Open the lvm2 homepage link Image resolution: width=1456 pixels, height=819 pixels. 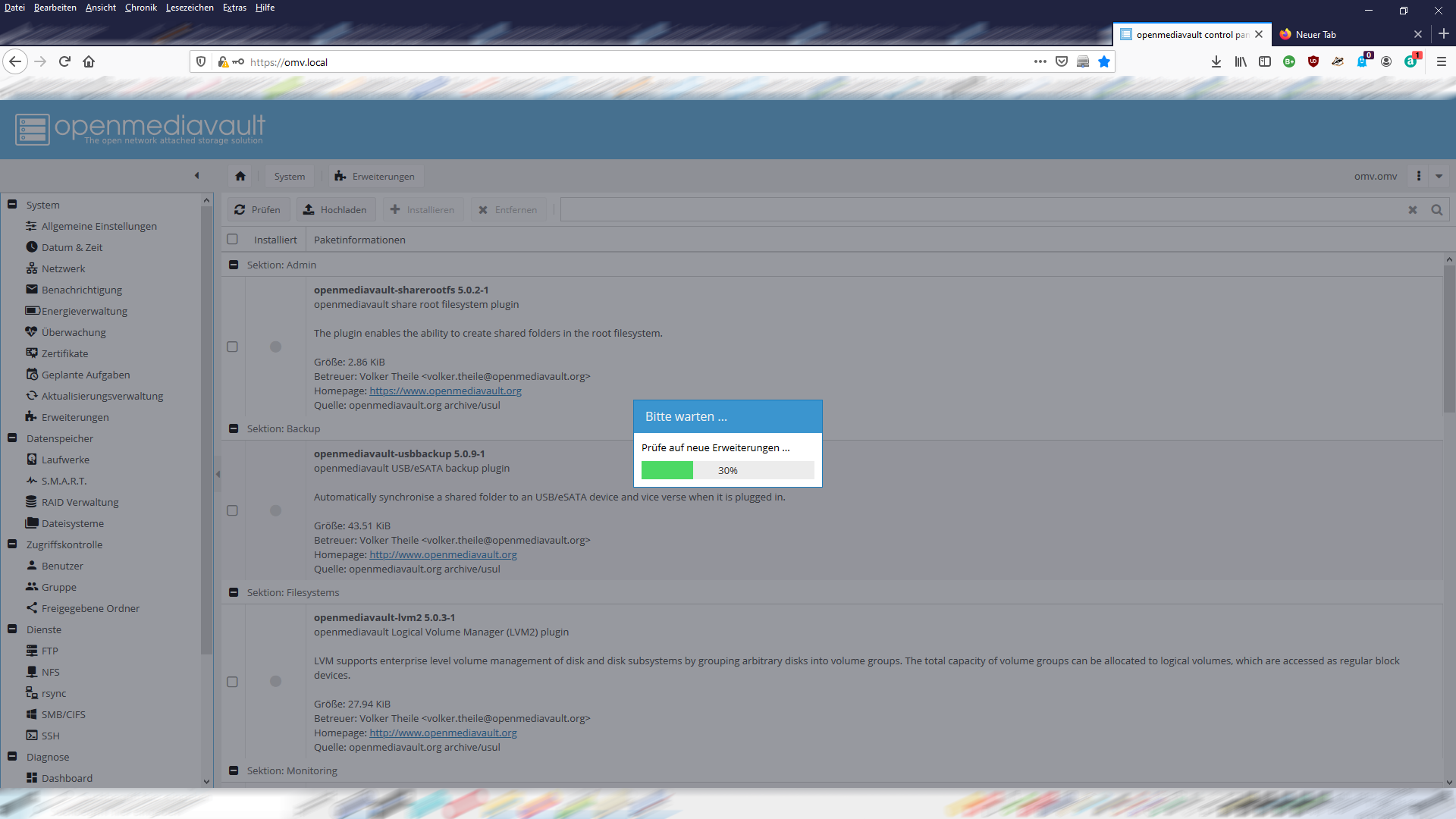tap(443, 733)
